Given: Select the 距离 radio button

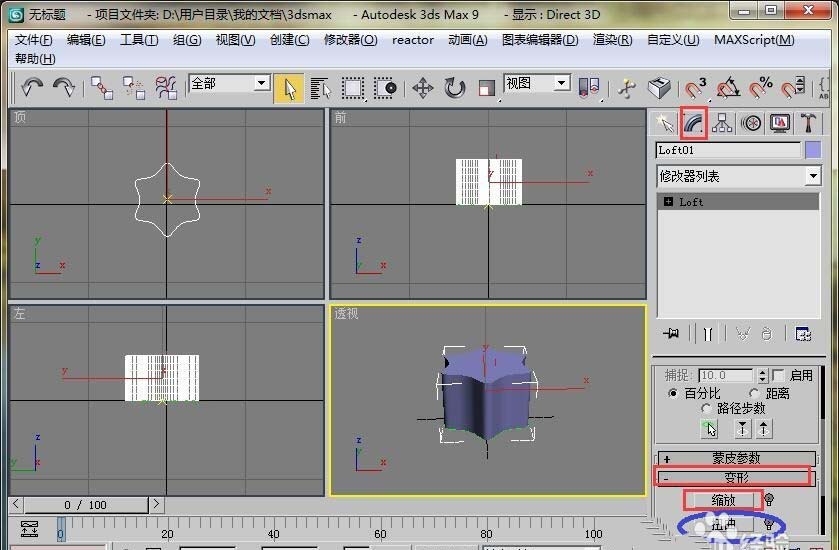Looking at the screenshot, I should (x=753, y=393).
